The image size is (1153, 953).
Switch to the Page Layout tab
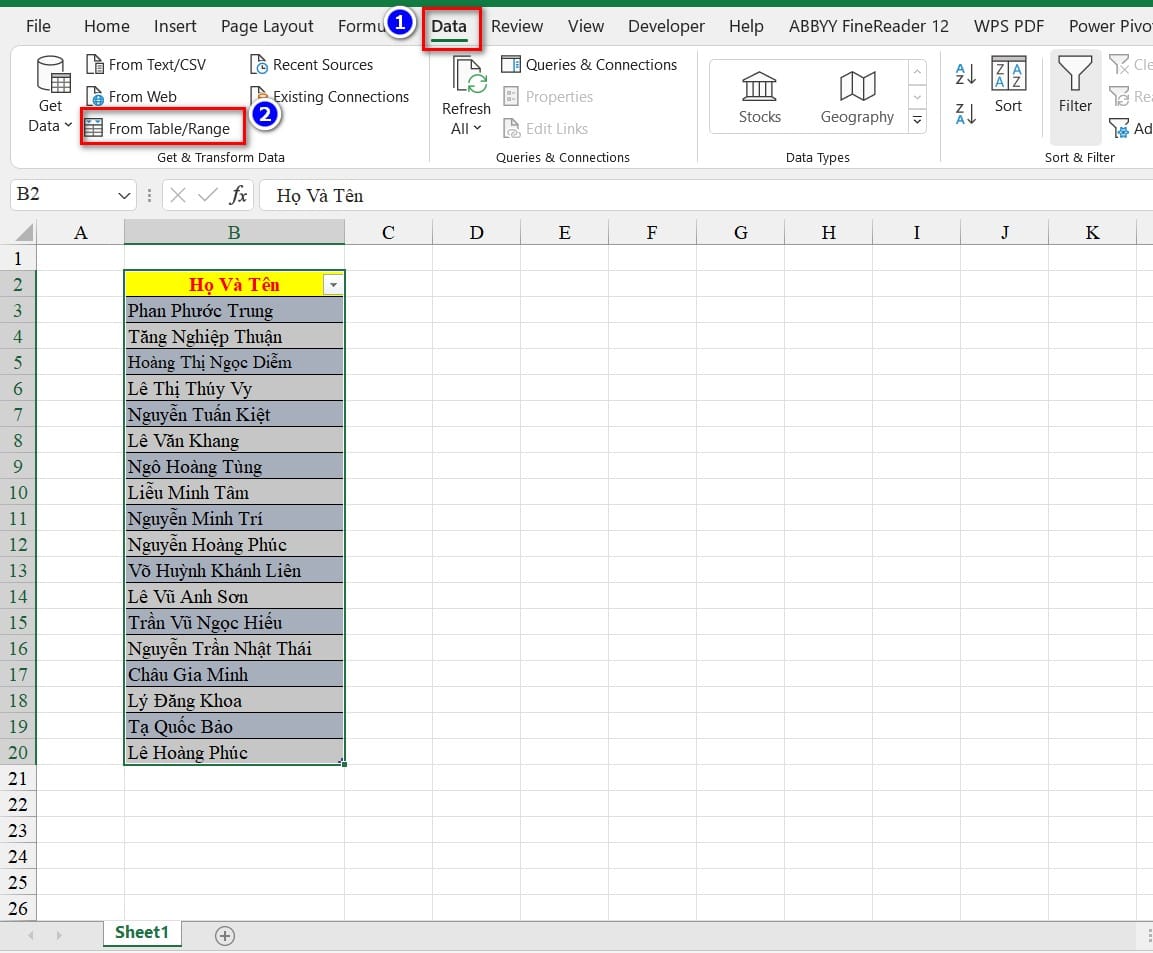[x=267, y=26]
